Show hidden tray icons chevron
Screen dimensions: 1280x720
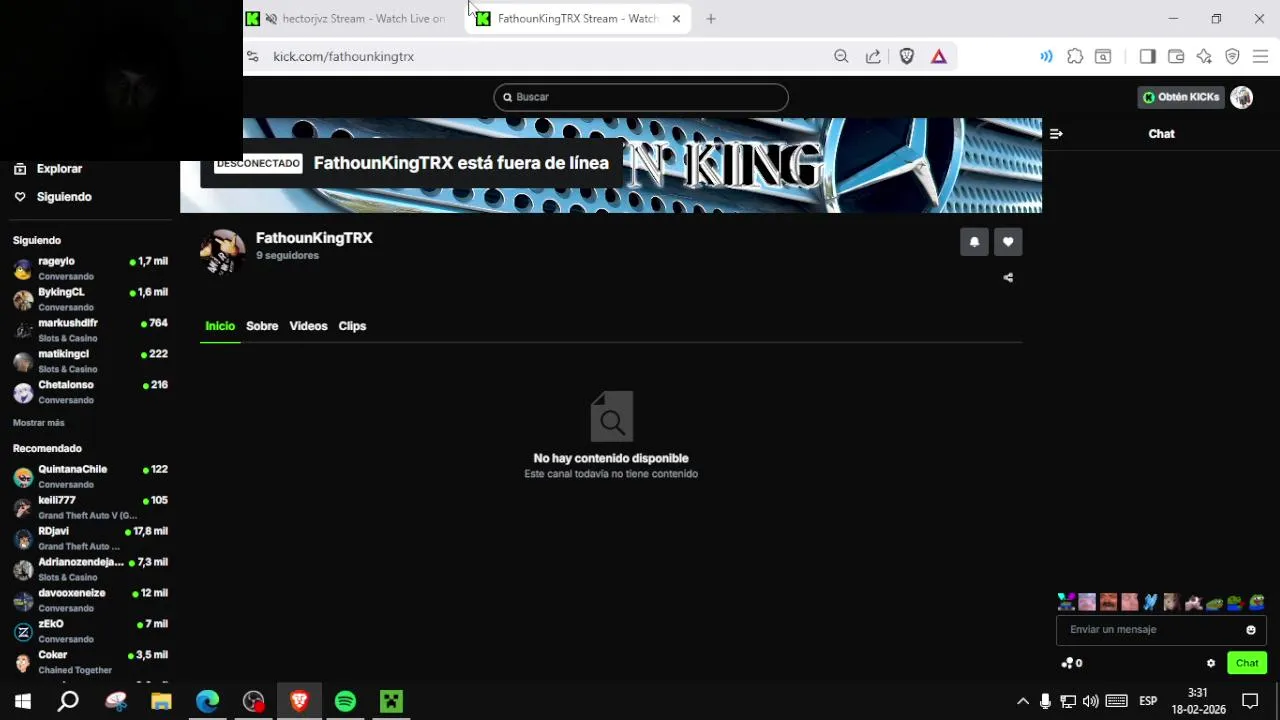1023,701
